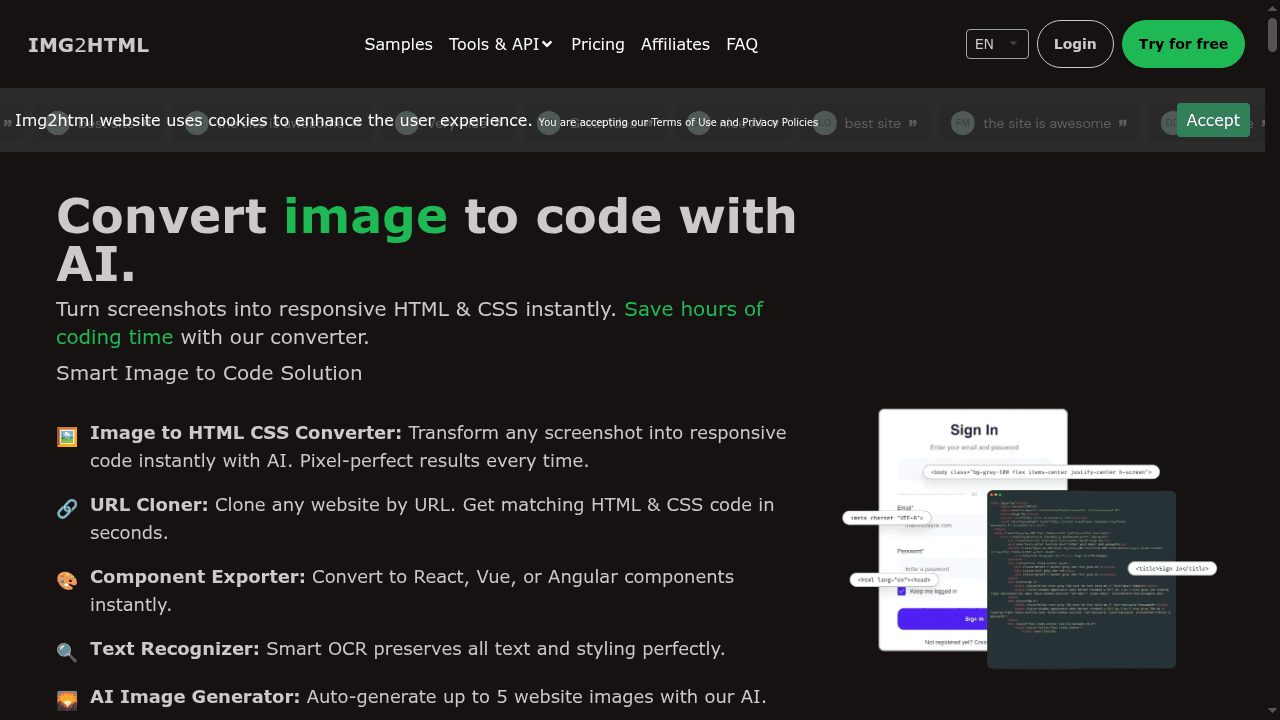Click the 'AI Image Generator:' label

[195, 697]
